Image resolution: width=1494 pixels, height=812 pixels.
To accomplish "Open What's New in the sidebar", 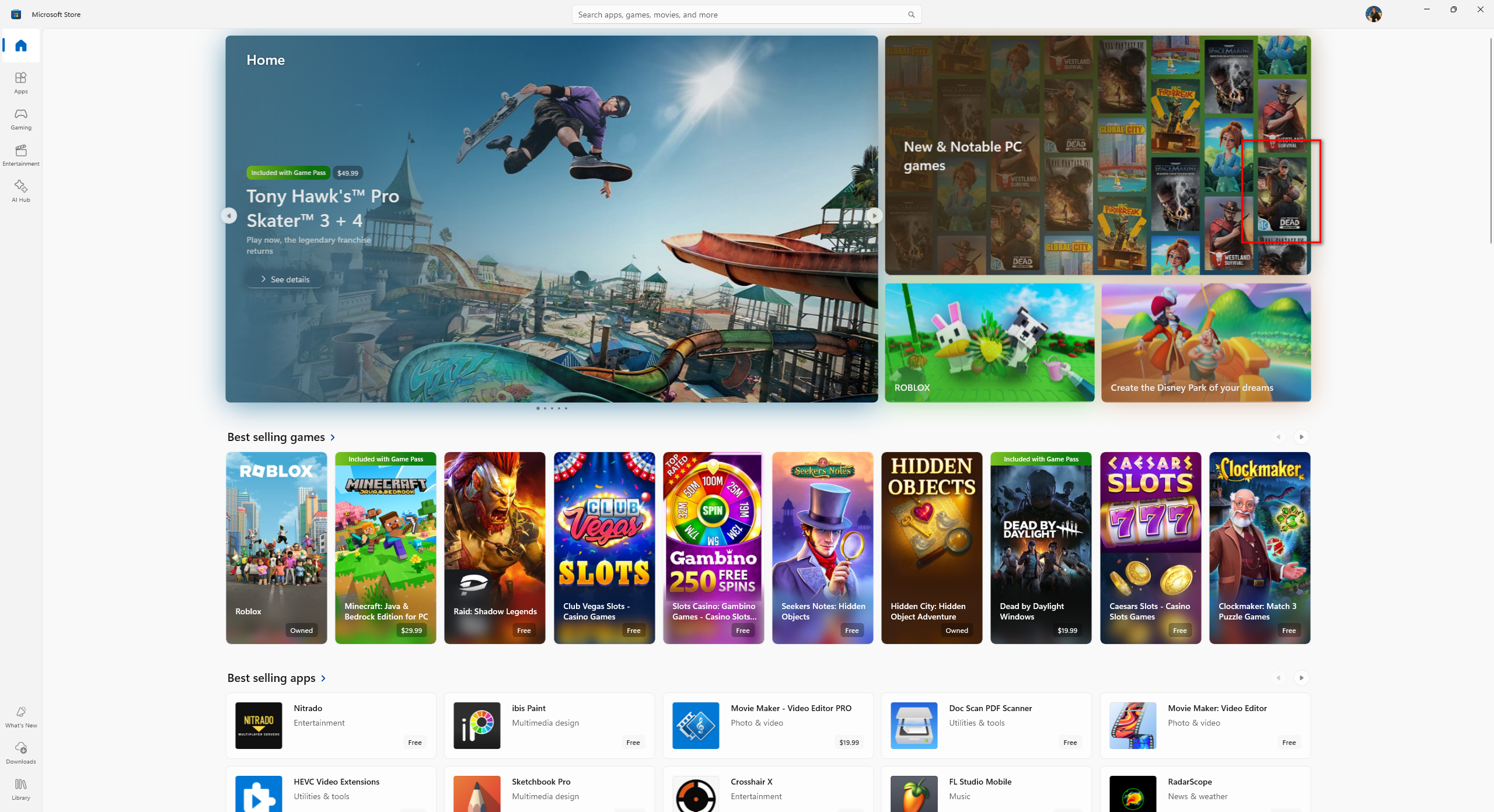I will point(21,717).
